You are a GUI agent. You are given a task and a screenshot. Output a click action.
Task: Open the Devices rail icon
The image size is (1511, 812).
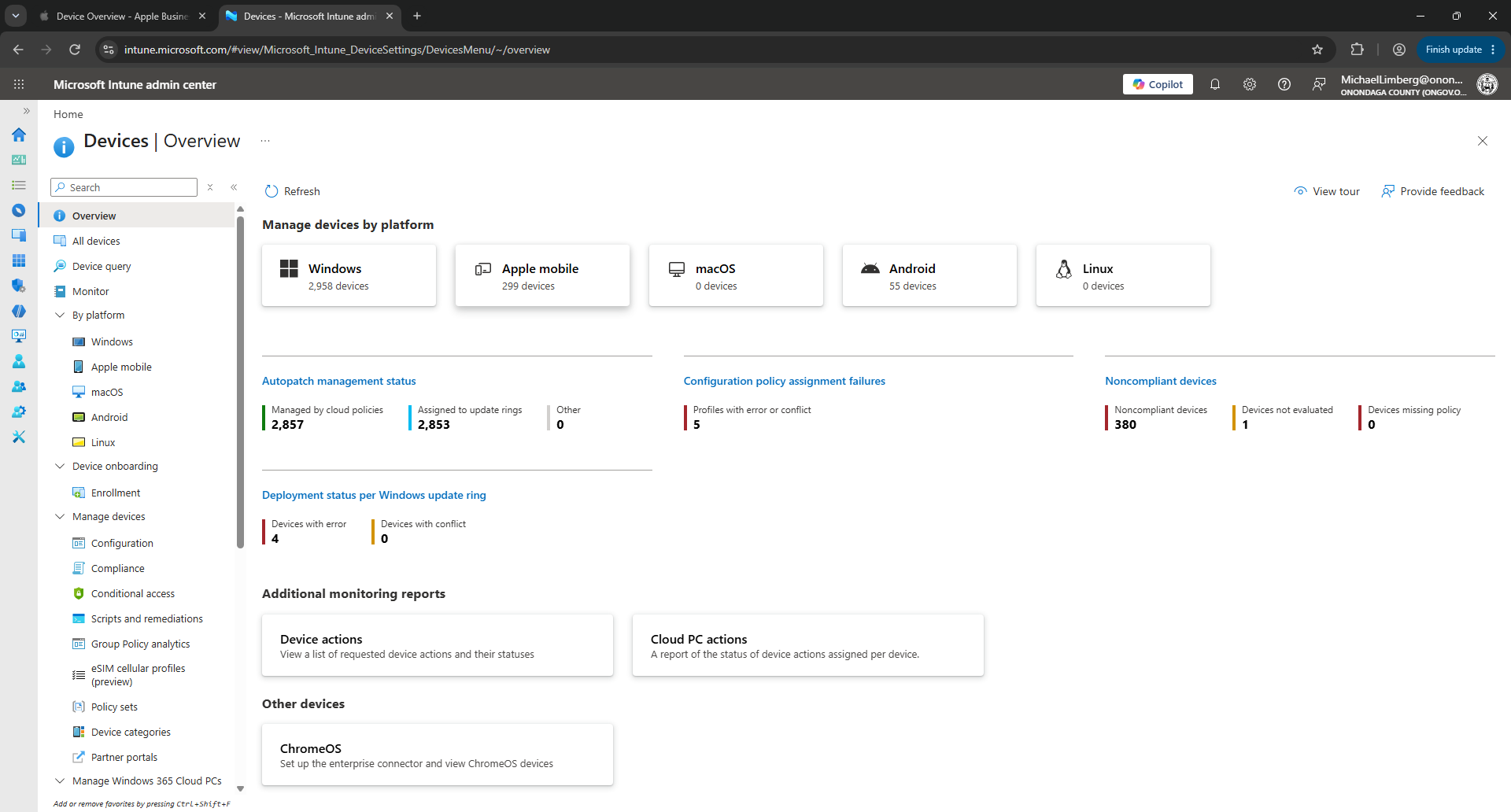[19, 235]
